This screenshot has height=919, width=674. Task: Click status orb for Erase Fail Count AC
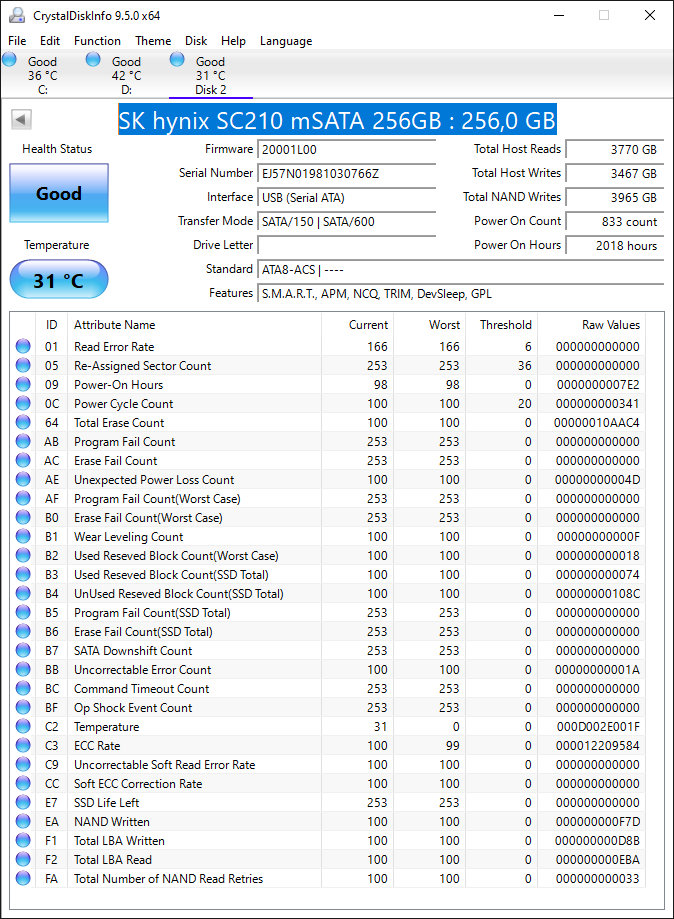[23, 460]
